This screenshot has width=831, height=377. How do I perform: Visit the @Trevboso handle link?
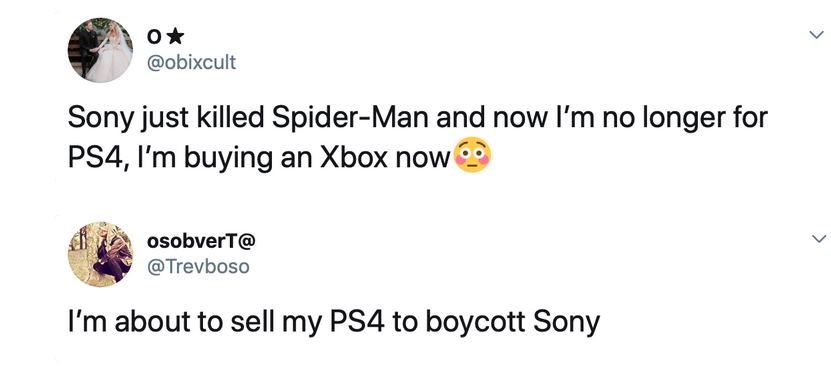point(197,266)
